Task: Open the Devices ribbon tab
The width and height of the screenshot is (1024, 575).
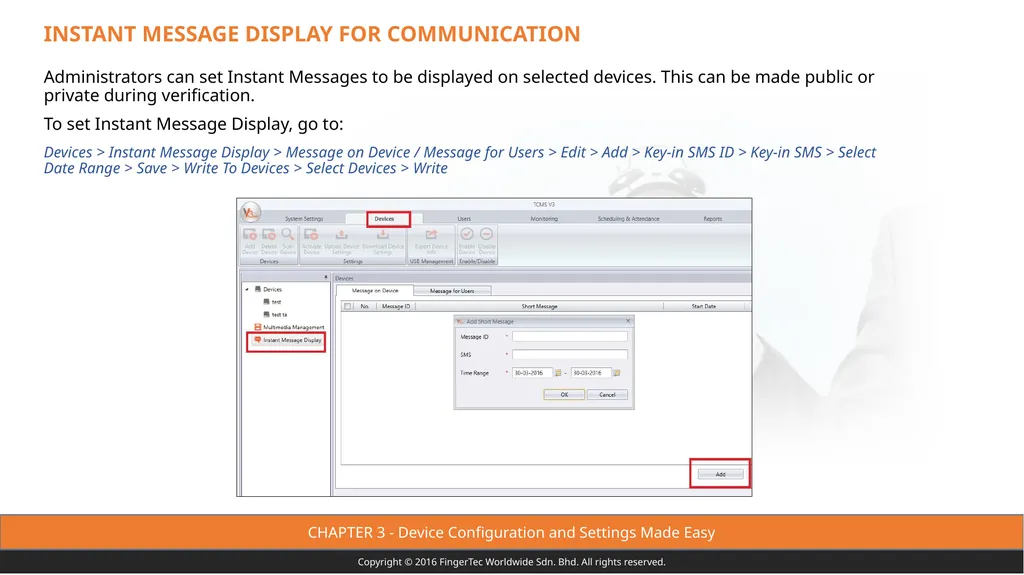Action: click(x=384, y=219)
